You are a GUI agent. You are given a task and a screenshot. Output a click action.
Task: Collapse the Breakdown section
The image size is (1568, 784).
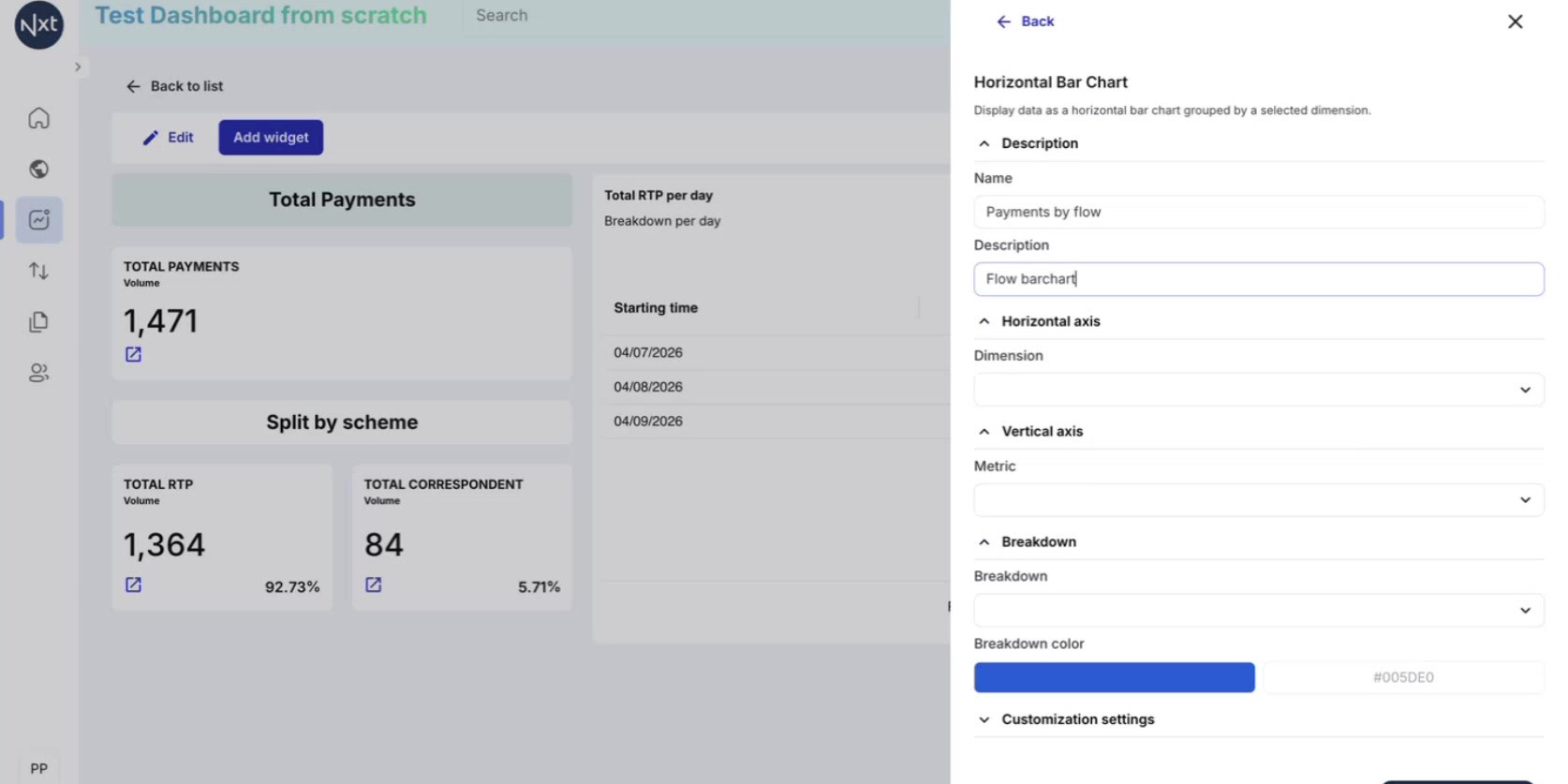click(x=984, y=542)
